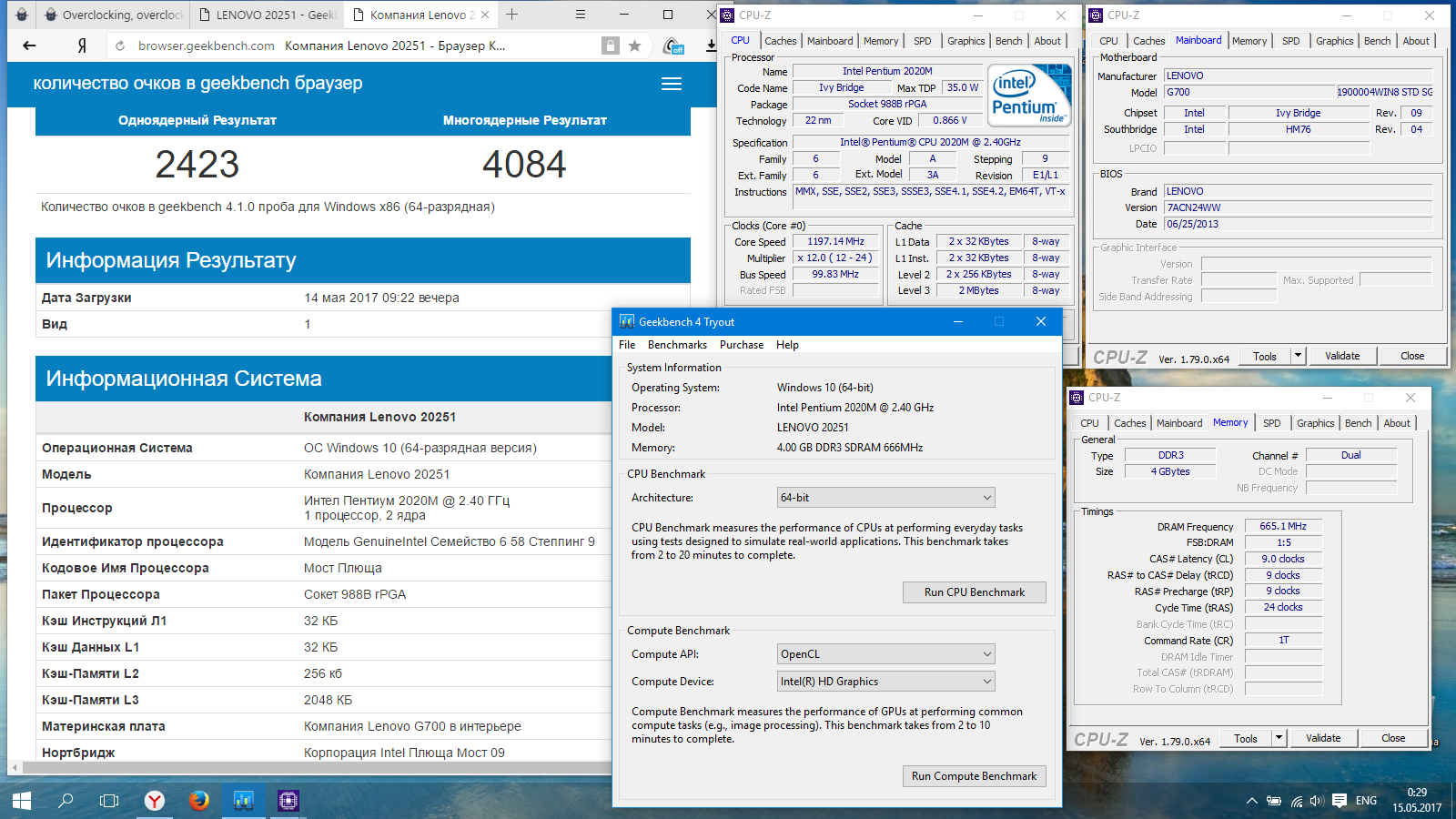Open the taskbar clock and date

(1417, 800)
